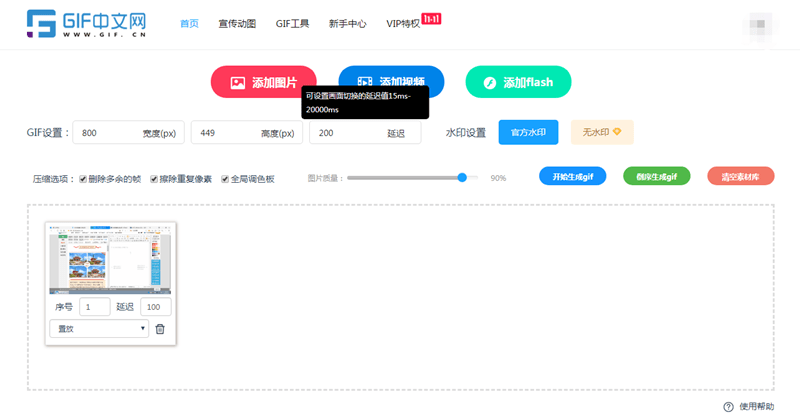The image size is (800, 418).
Task: Click the 90% quality value
Action: click(x=498, y=178)
